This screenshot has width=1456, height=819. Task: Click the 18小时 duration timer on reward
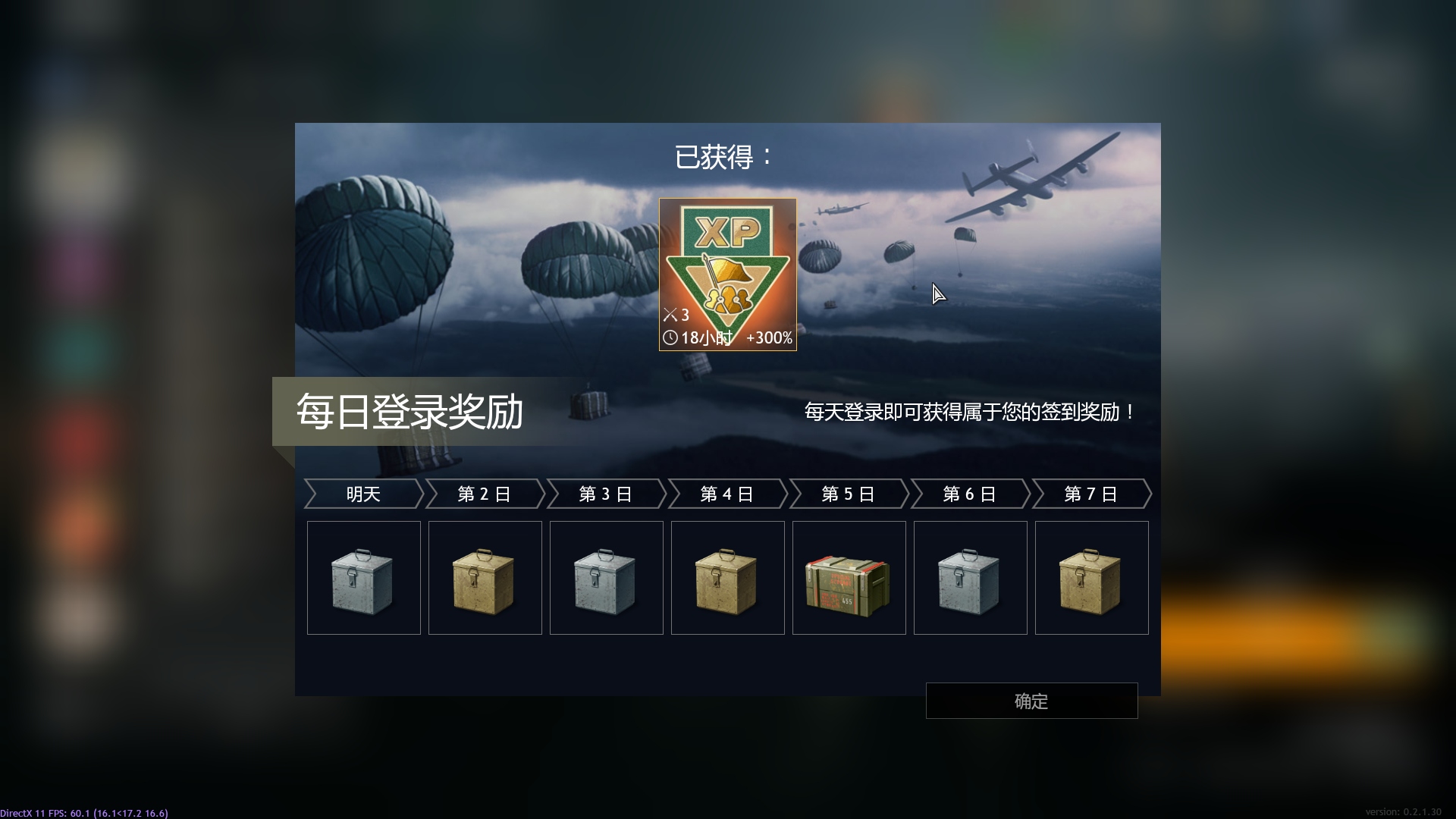tap(698, 338)
